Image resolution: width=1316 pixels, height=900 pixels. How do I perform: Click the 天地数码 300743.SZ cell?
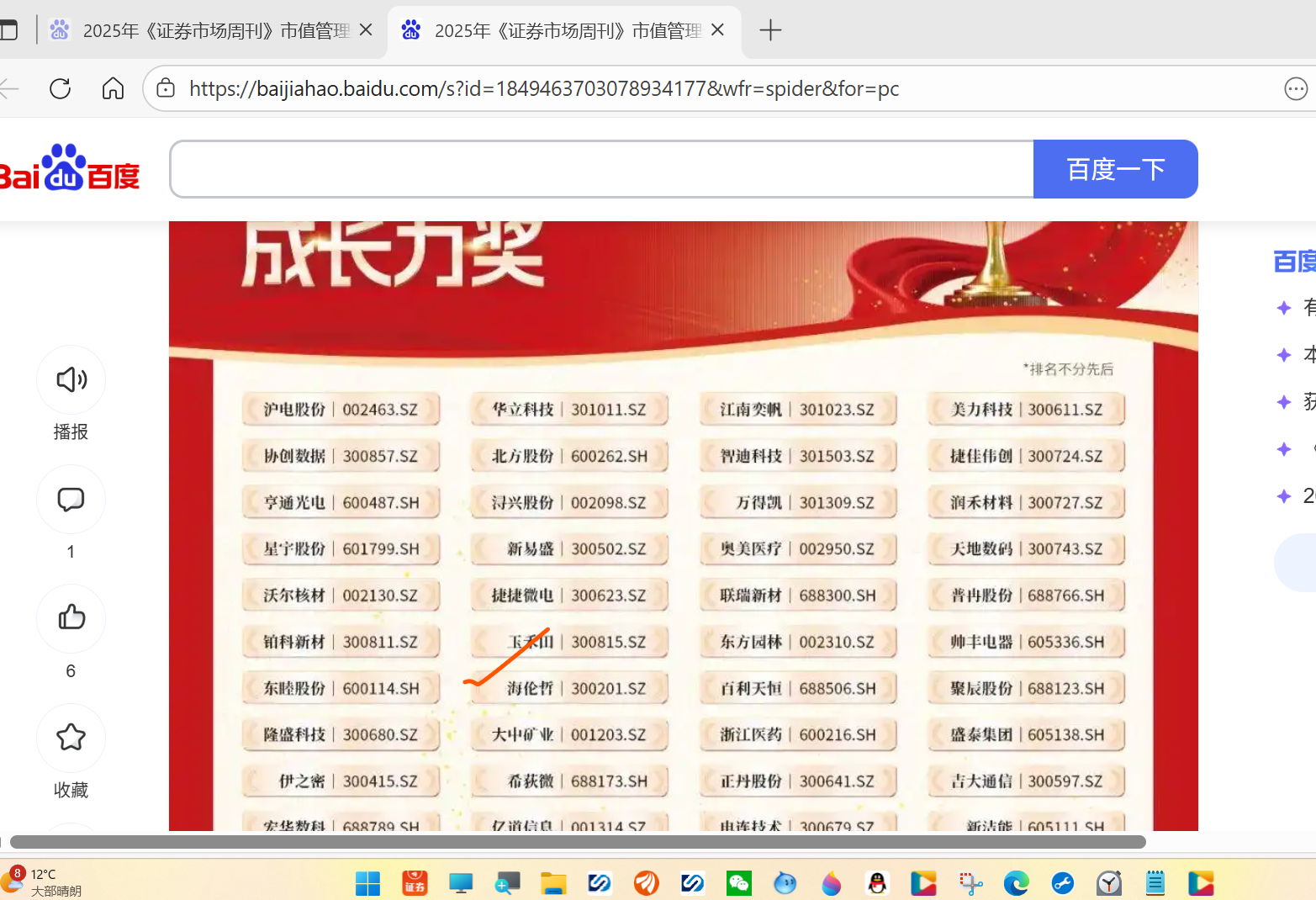[1027, 548]
